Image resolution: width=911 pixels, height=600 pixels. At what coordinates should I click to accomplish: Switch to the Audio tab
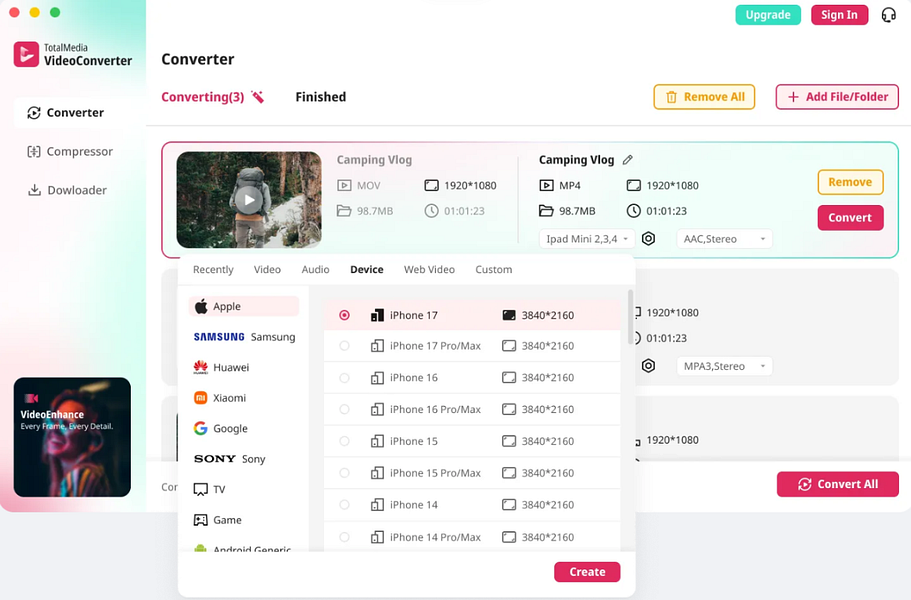pyautogui.click(x=315, y=270)
